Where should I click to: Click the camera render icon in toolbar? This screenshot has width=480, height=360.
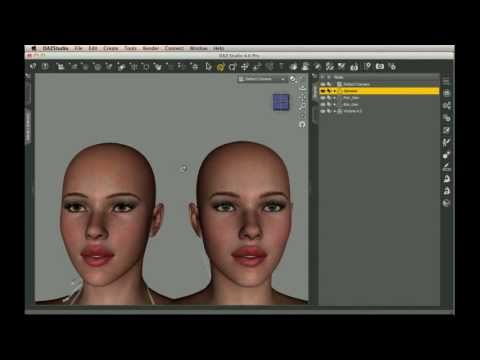(x=380, y=67)
